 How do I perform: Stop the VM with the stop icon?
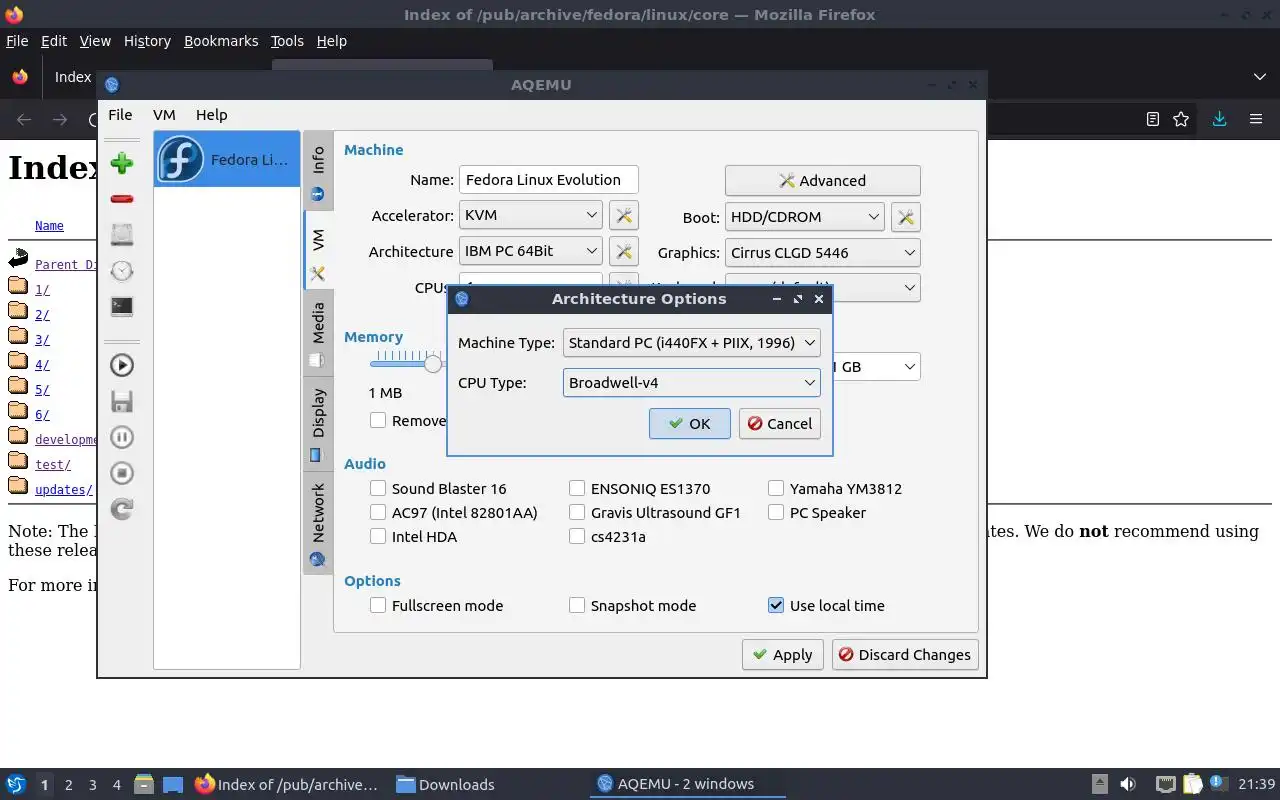pos(122,473)
